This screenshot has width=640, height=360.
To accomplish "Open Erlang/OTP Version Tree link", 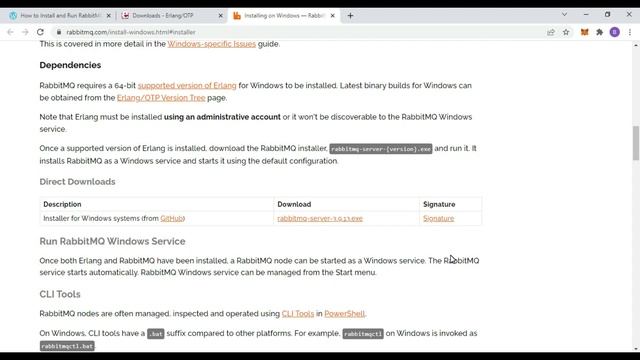I will pyautogui.click(x=161, y=98).
